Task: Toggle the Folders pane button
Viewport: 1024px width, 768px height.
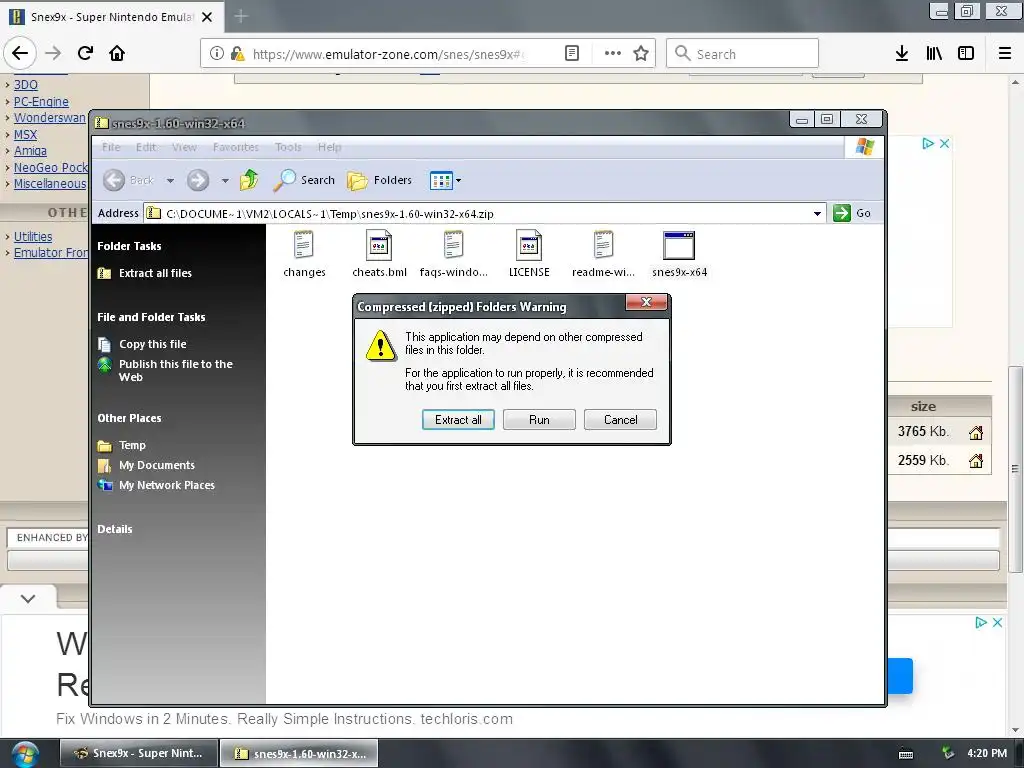Action: (379, 180)
